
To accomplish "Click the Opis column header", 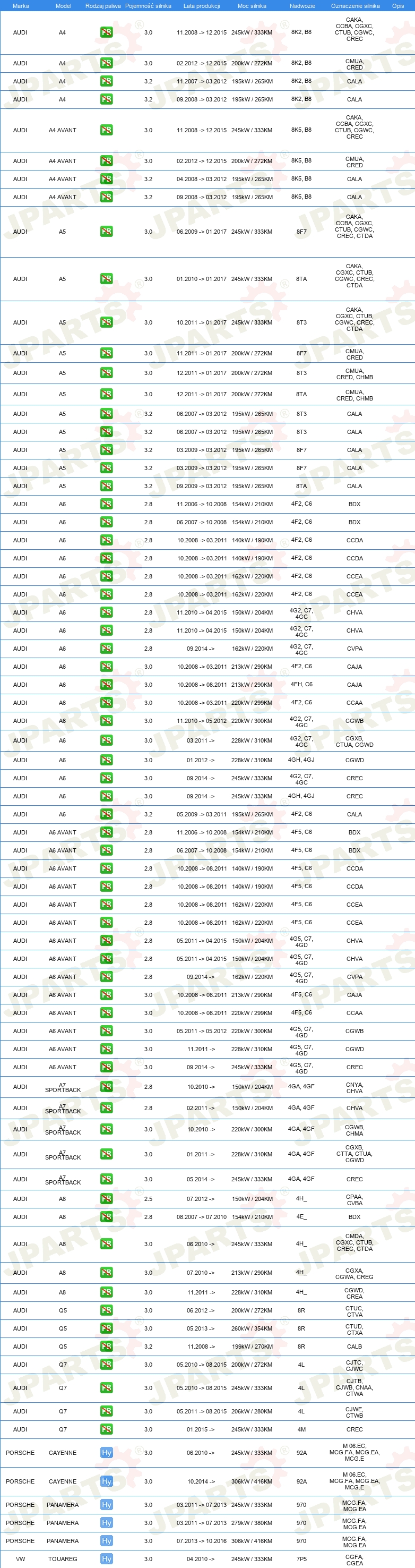I will point(398,6).
